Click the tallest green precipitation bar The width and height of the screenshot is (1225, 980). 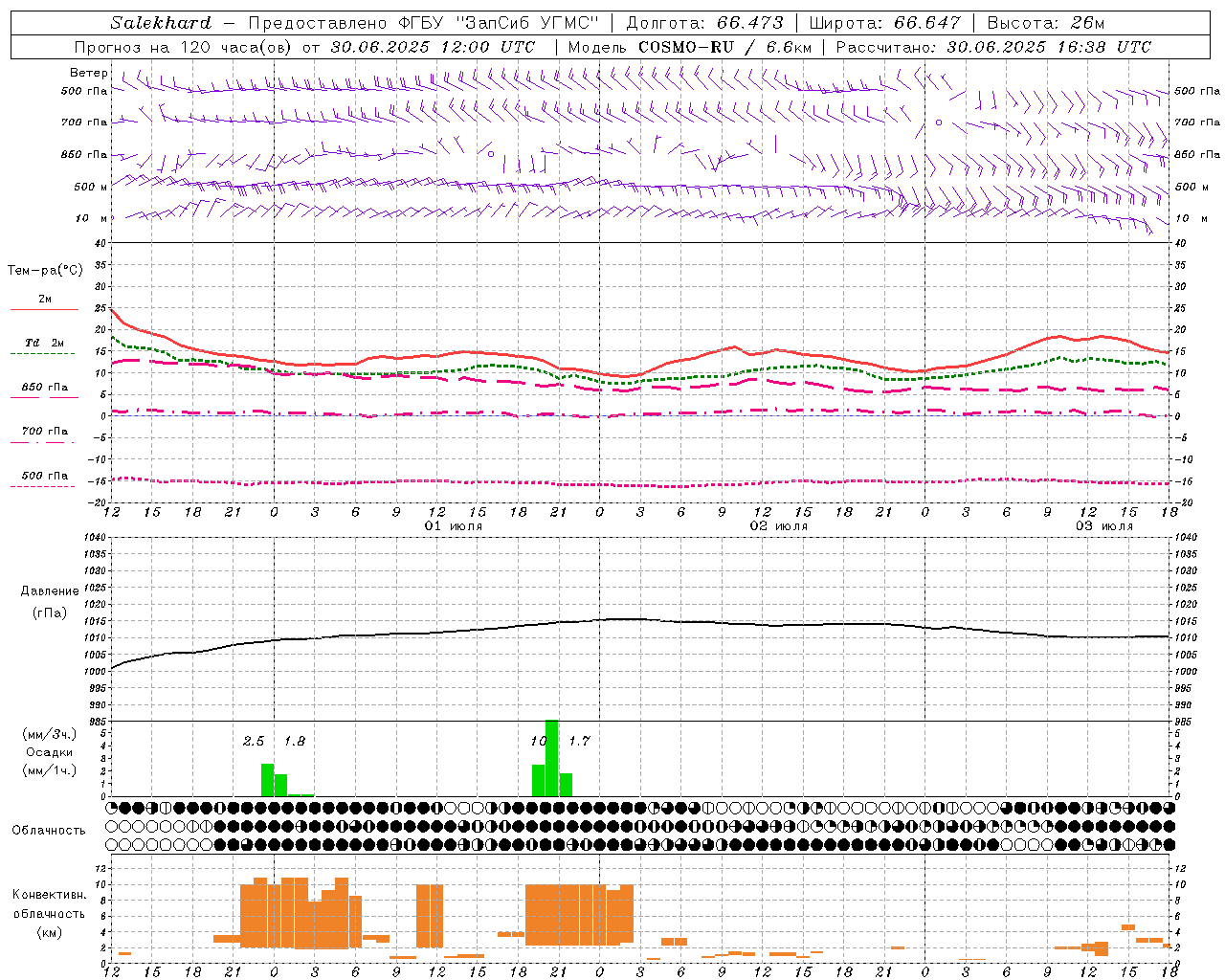(x=552, y=758)
